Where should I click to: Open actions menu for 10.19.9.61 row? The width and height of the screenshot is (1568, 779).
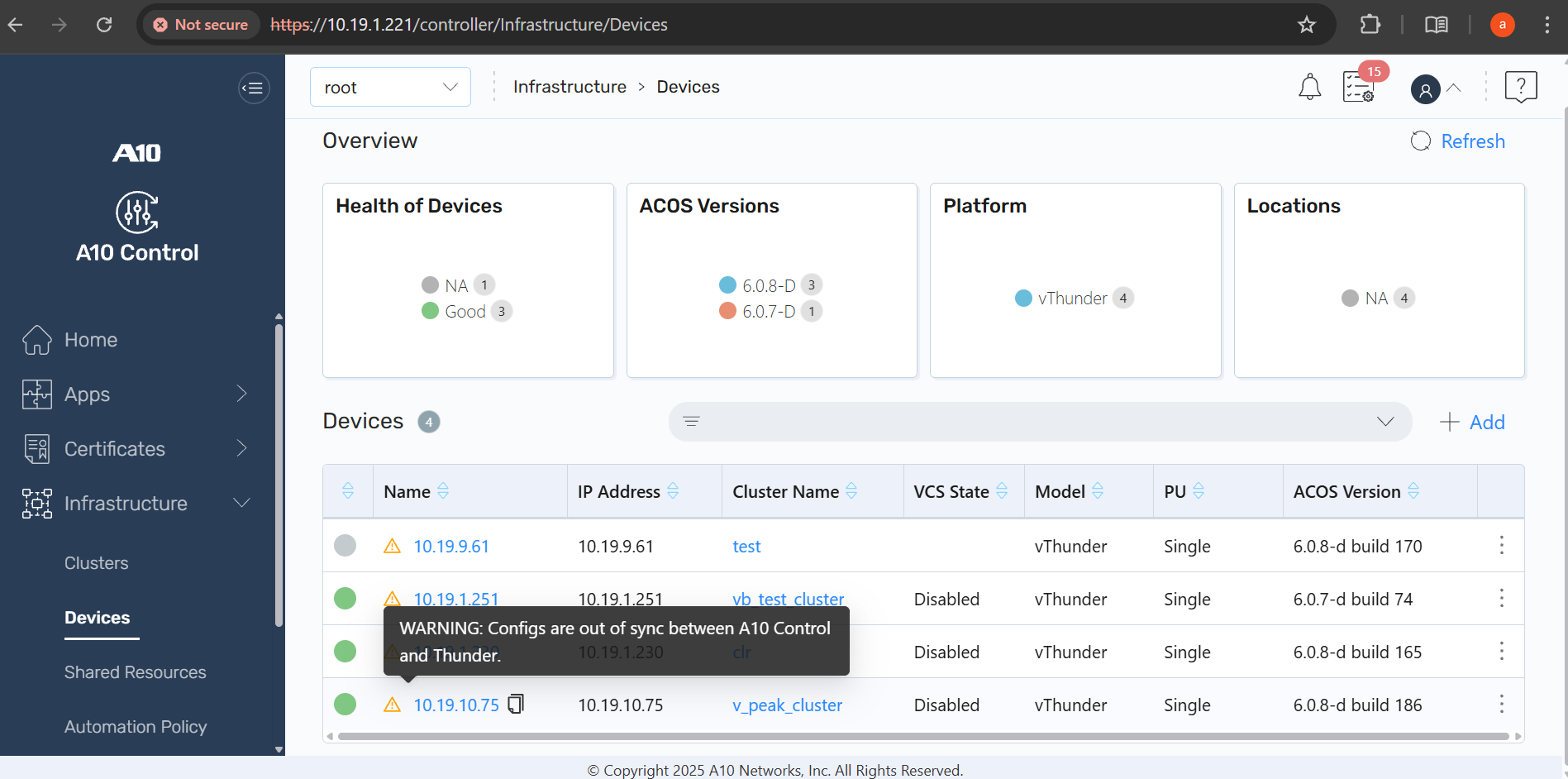pos(1501,546)
